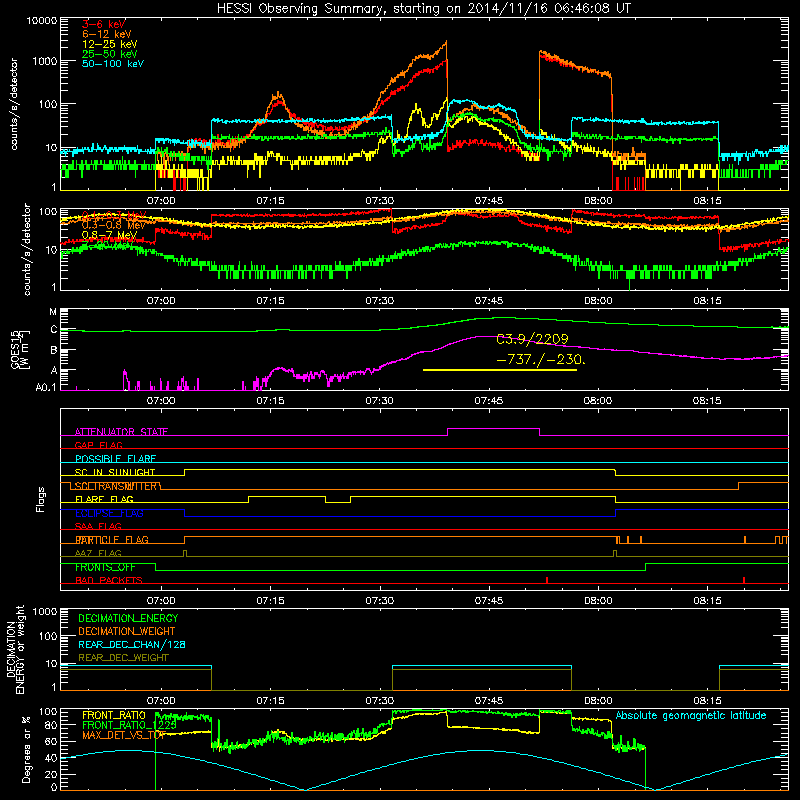Click the Absolute geomagnetic latitude label
The image size is (800, 800).
691,716
